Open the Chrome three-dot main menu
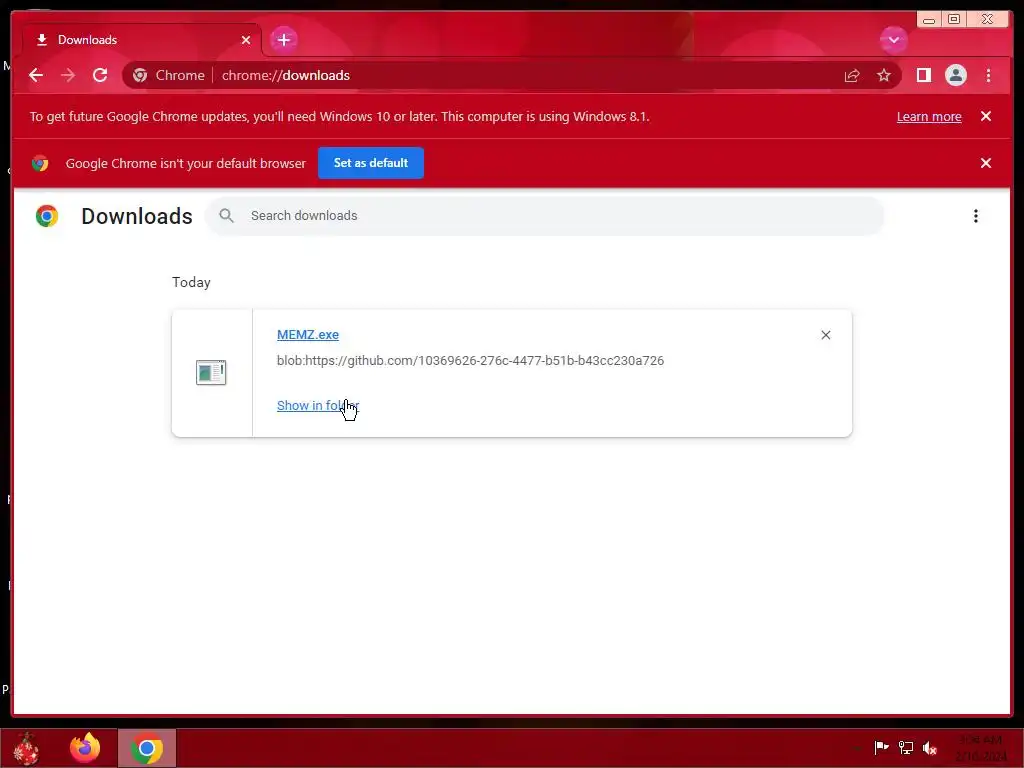1024x768 pixels. coord(988,75)
